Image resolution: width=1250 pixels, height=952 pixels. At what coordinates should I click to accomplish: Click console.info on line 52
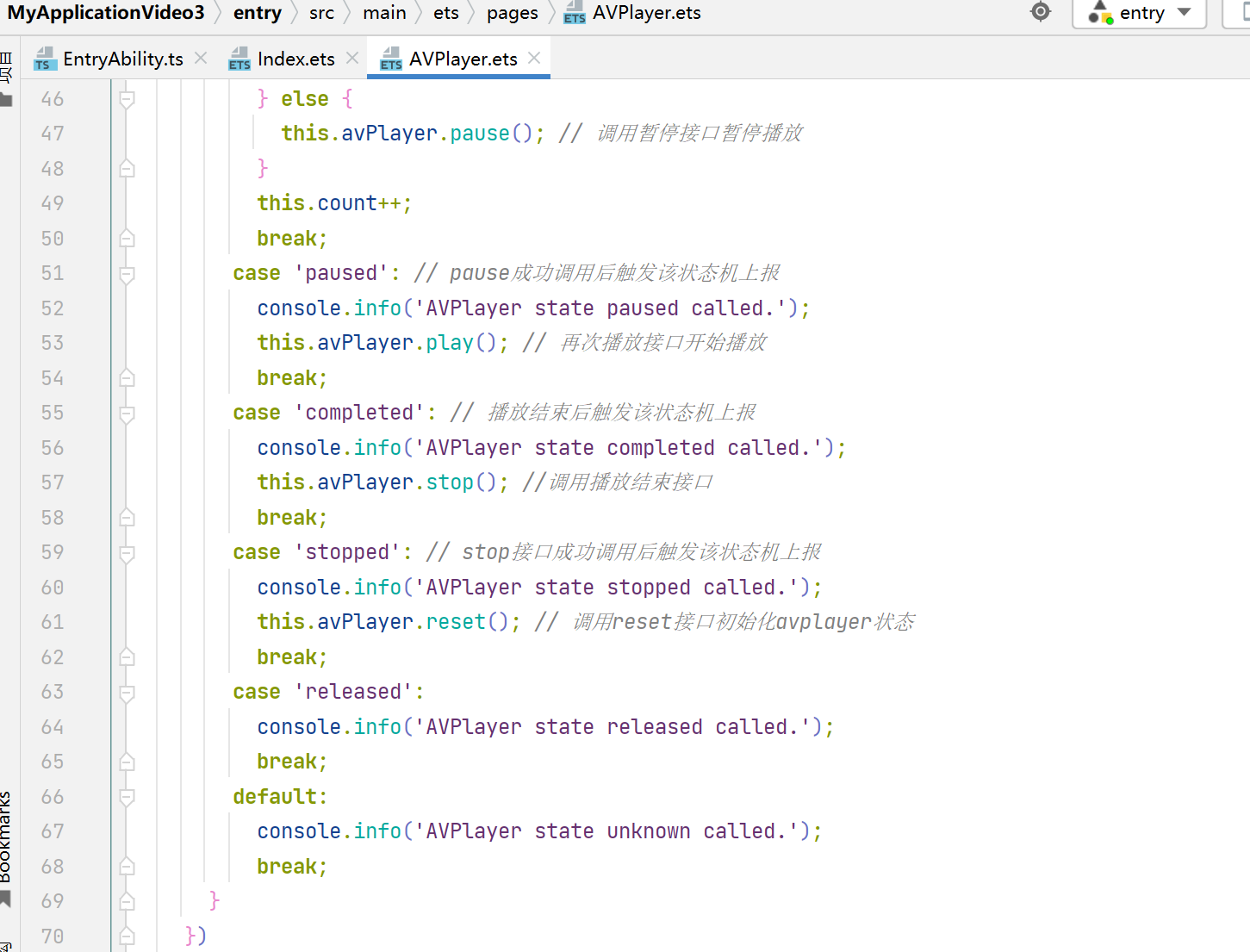329,308
